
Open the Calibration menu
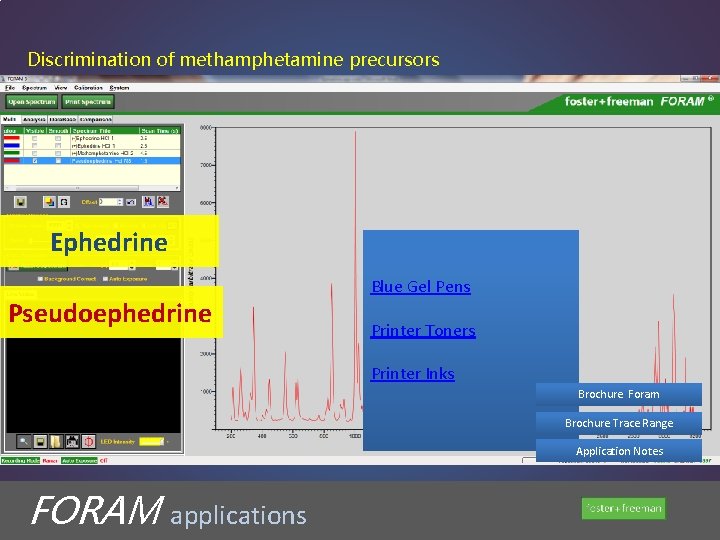click(x=88, y=88)
